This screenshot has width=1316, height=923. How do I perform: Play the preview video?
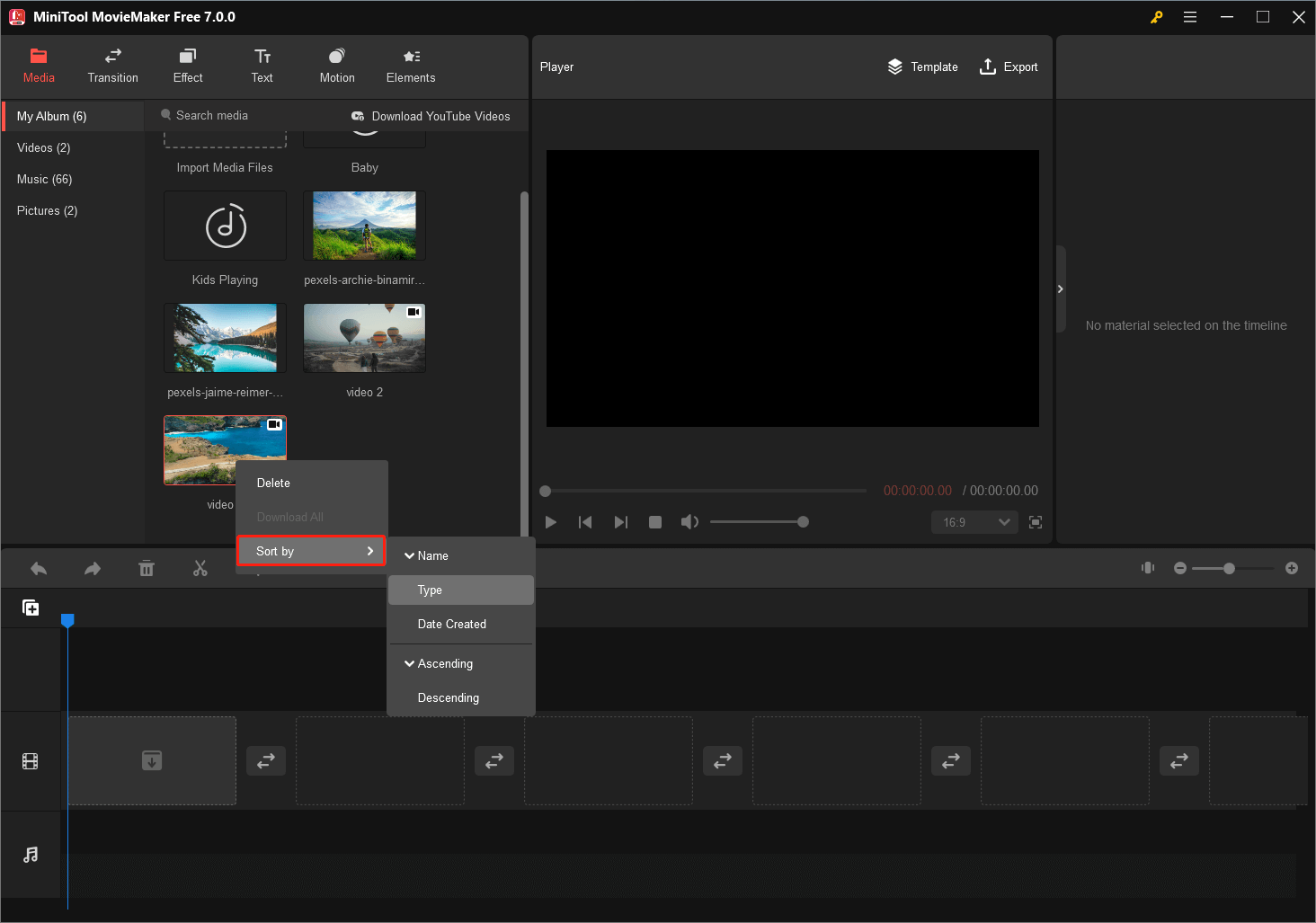[x=551, y=522]
